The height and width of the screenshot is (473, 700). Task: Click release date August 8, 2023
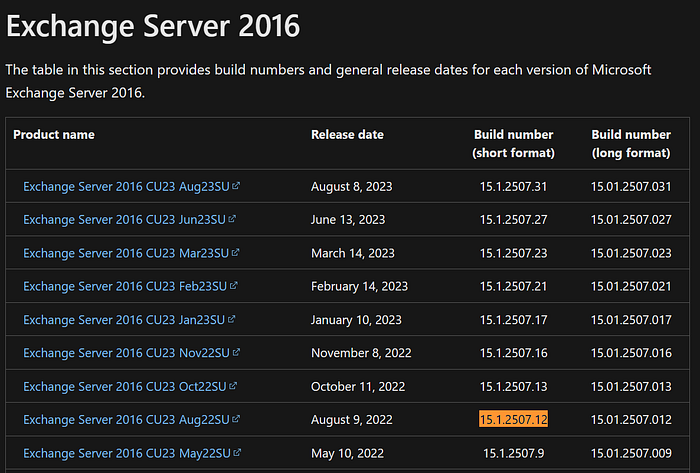(352, 187)
